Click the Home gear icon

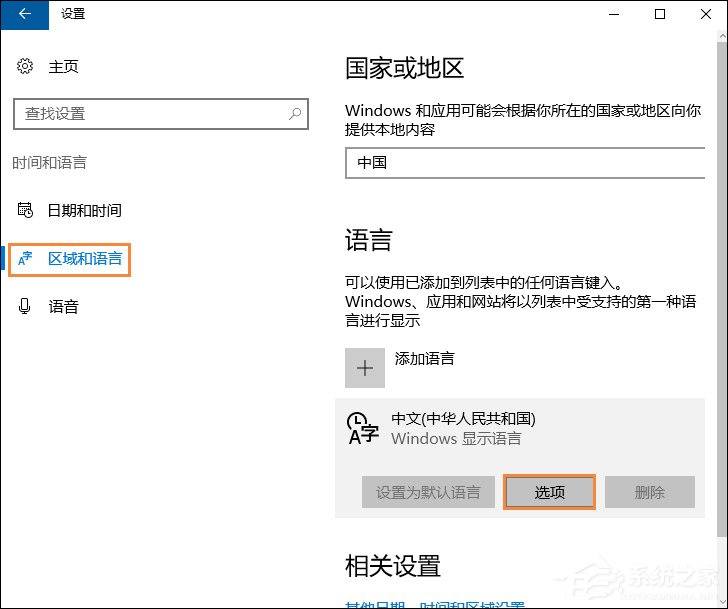pyautogui.click(x=25, y=66)
